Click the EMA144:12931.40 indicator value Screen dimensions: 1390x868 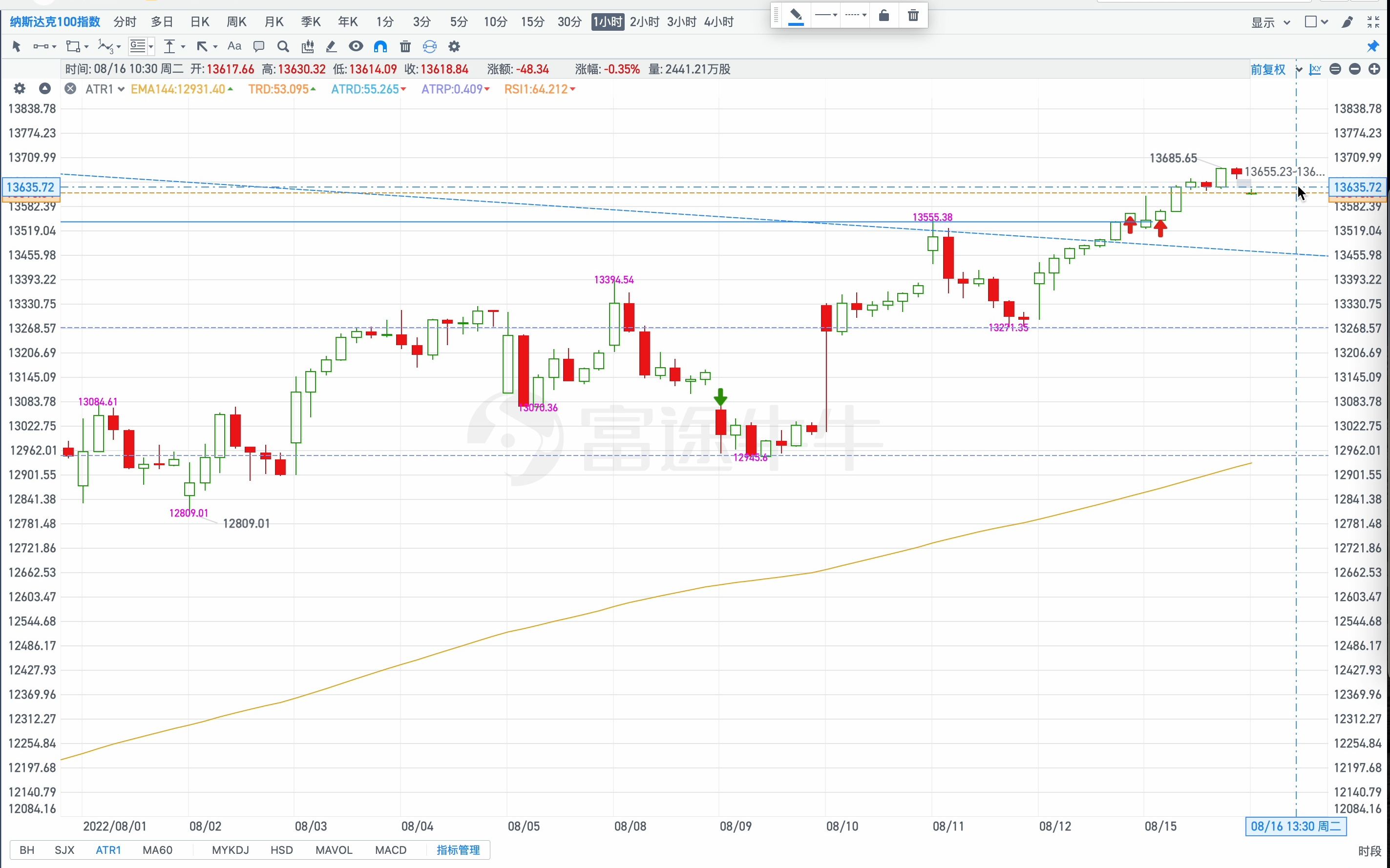[181, 89]
